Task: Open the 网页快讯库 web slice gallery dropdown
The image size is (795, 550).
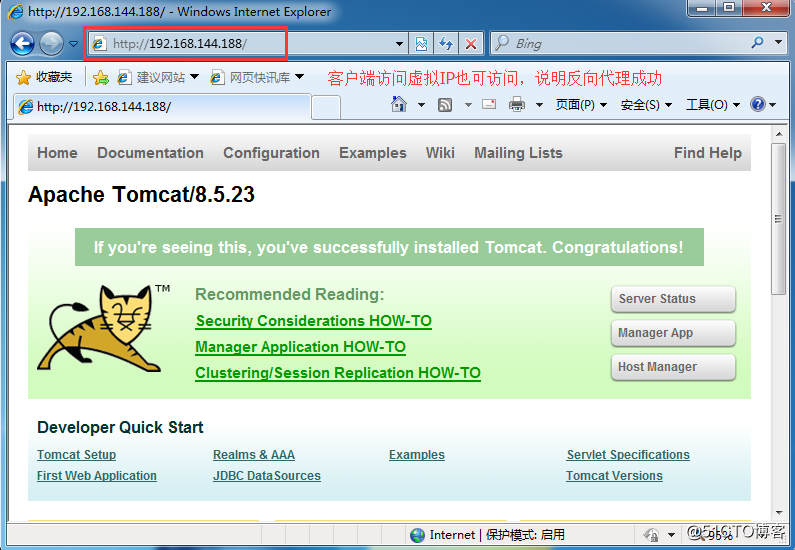Action: pyautogui.click(x=258, y=78)
